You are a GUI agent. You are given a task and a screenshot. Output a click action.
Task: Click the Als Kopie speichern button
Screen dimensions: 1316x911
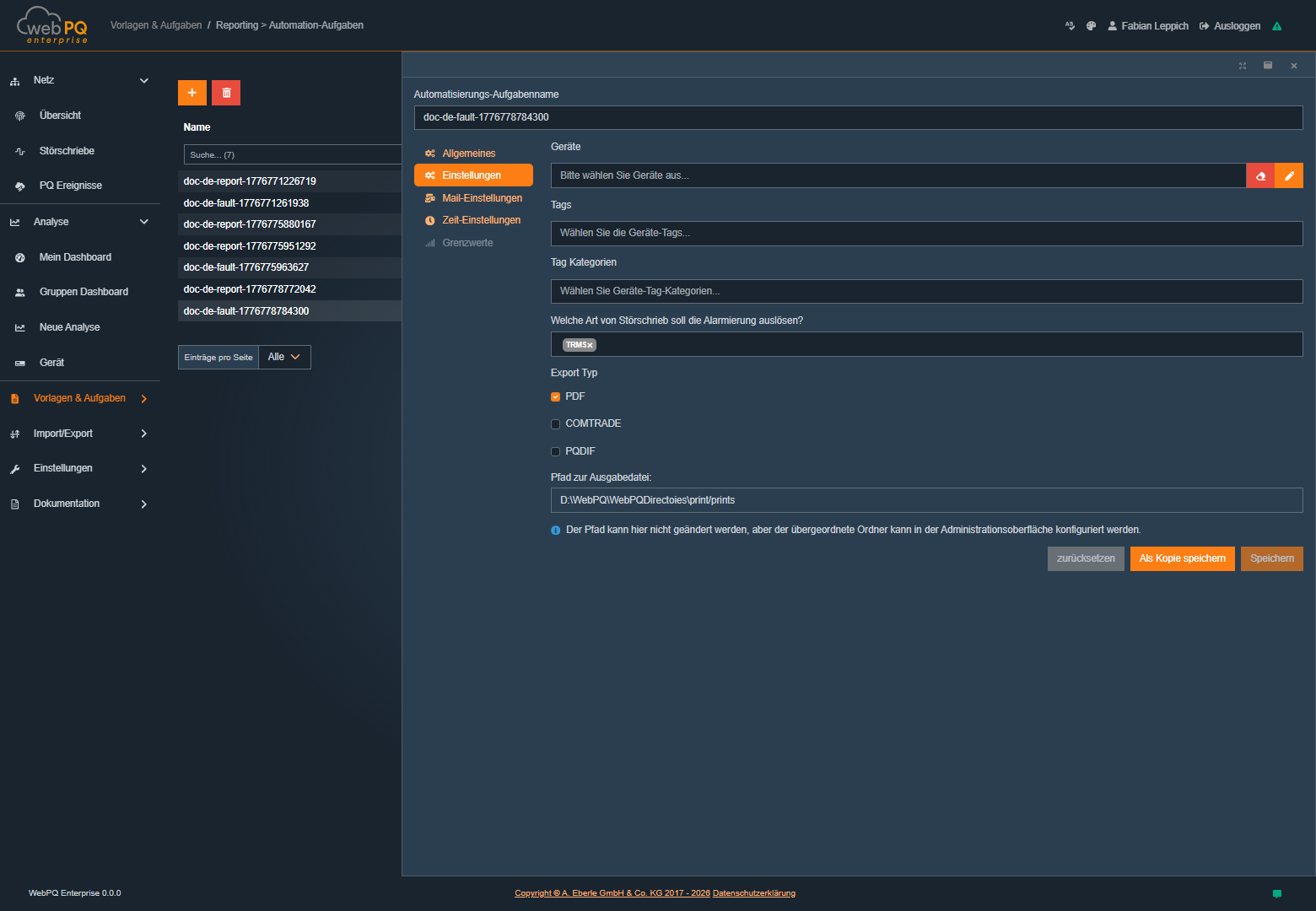pos(1182,558)
